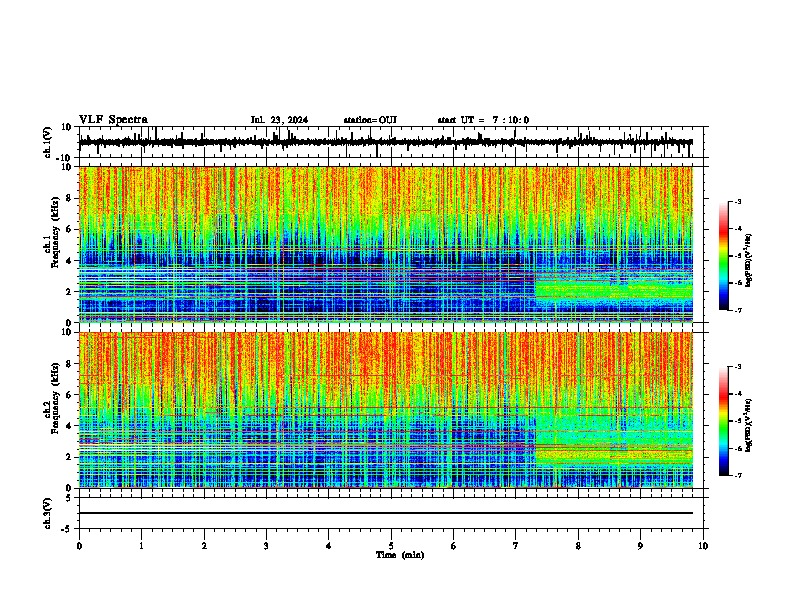Click the "start UT = 7:10:0" header text
The image size is (792, 612).
(483, 120)
